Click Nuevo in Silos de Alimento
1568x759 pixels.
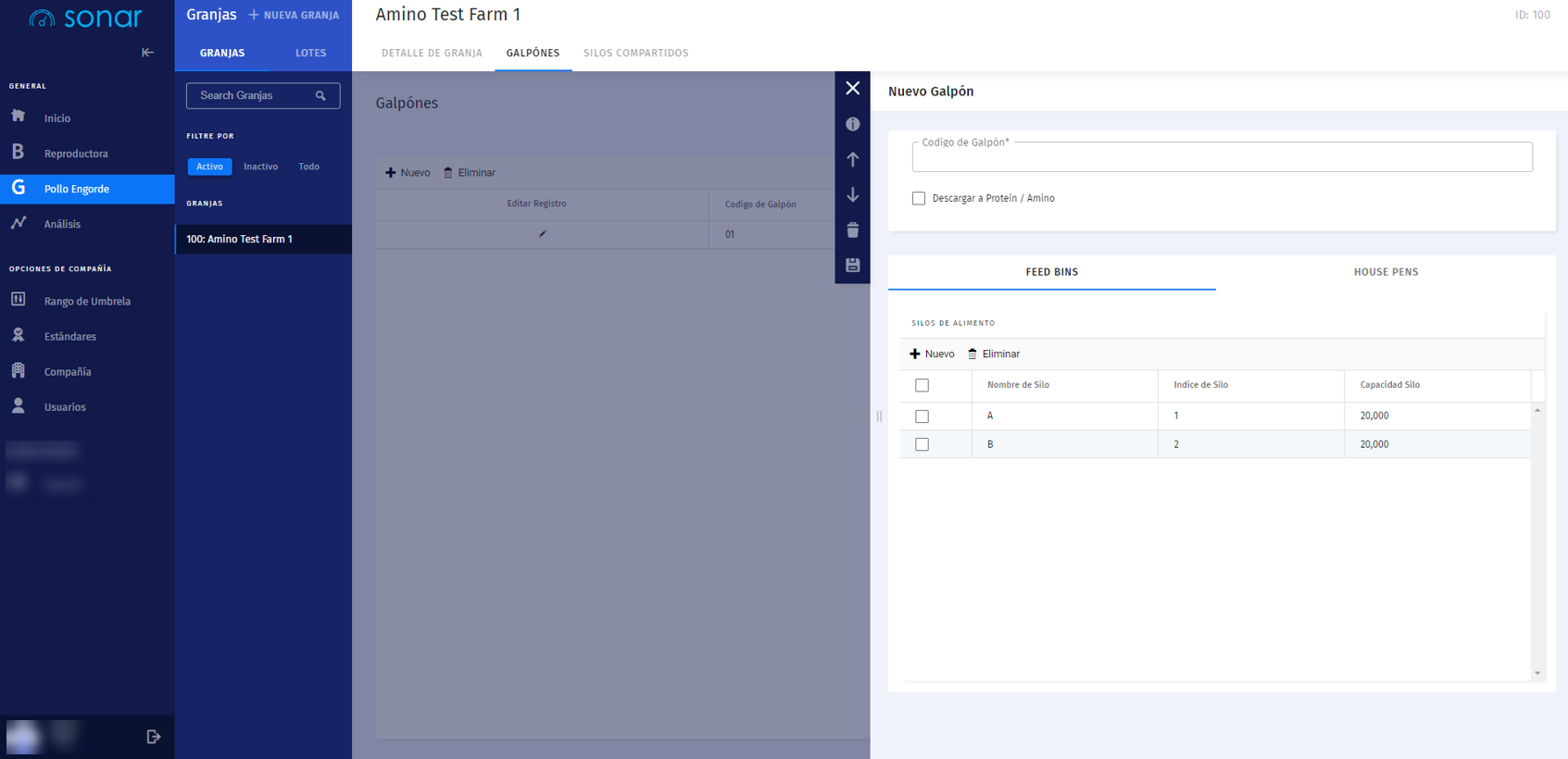932,354
